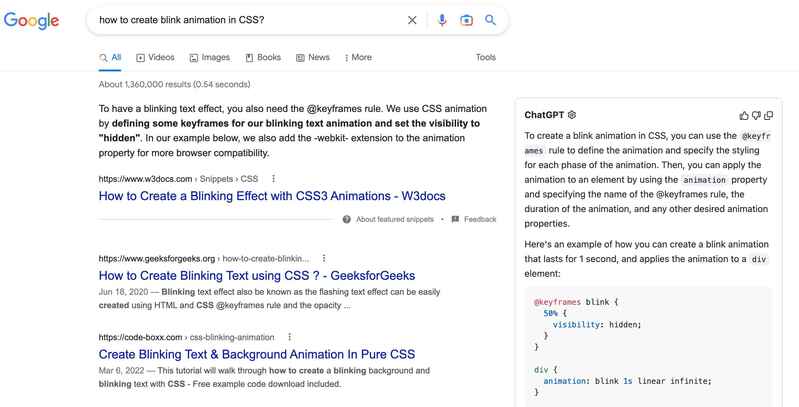Click the 50% keyframe code line
Viewport: 799px width, 407px height.
(555, 313)
